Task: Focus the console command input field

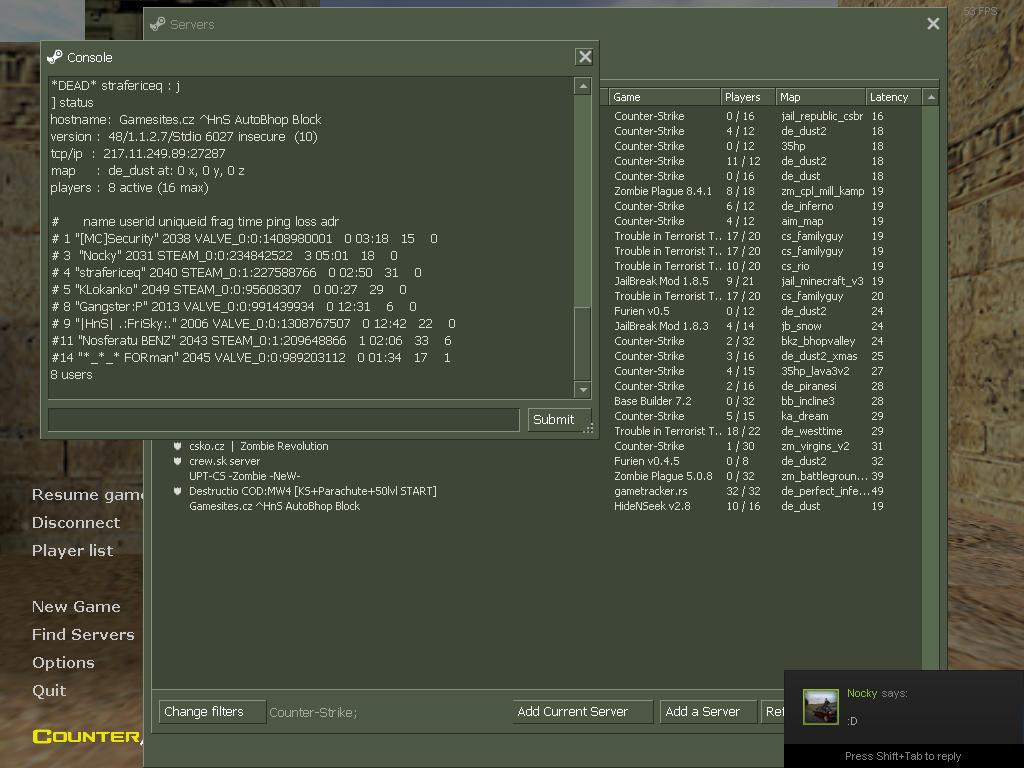Action: [283, 419]
